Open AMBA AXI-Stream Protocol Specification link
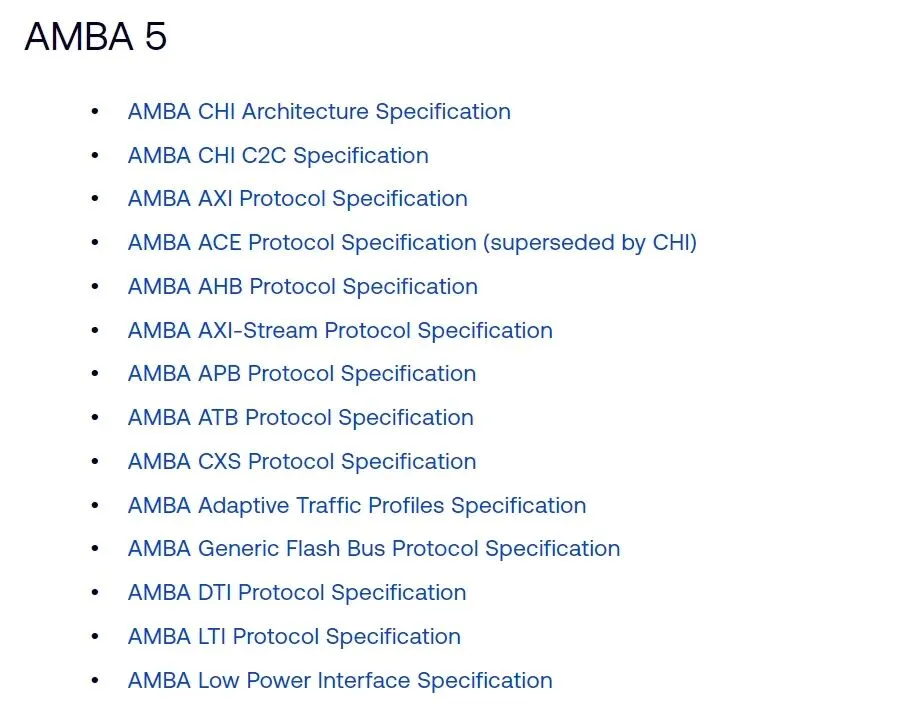 340,331
